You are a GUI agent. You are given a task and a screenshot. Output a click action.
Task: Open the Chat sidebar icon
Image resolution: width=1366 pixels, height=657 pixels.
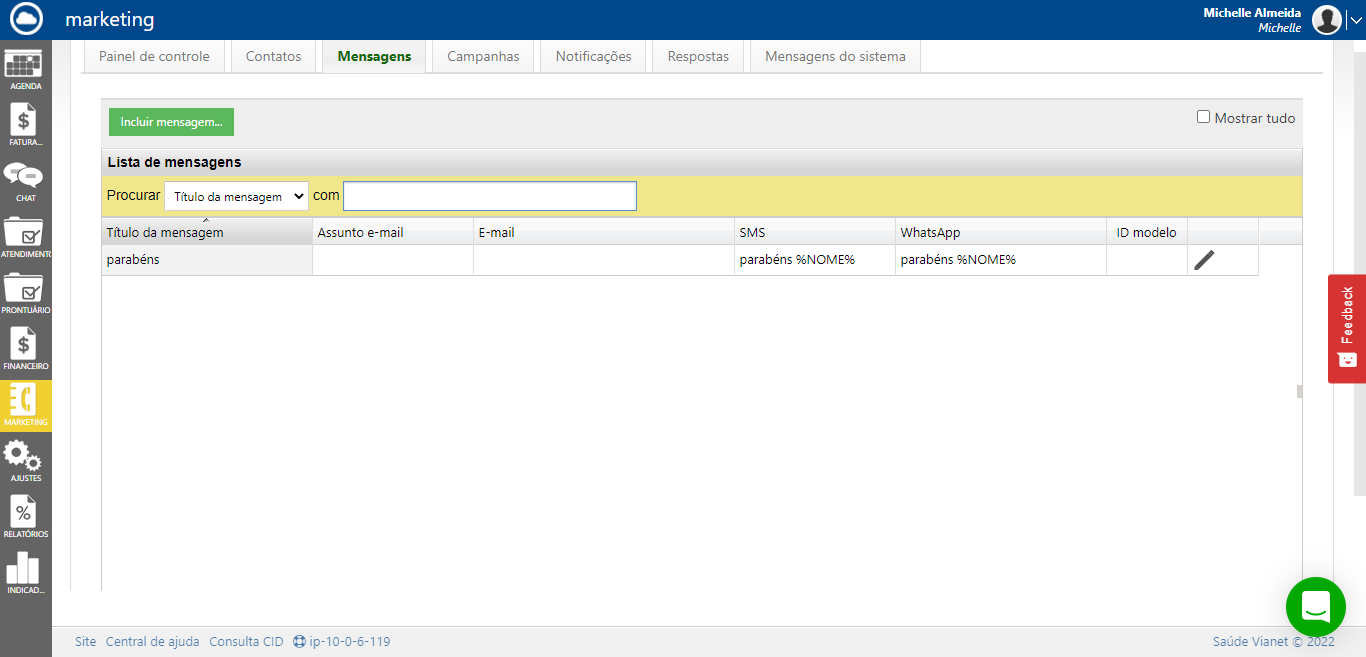point(25,182)
